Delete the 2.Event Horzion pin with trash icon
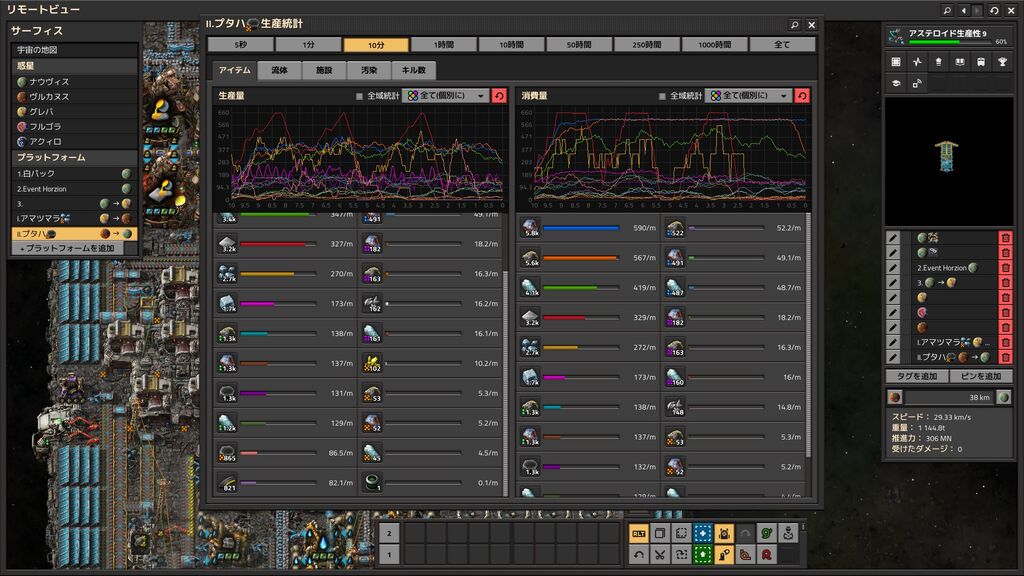This screenshot has width=1024, height=576. [1005, 268]
